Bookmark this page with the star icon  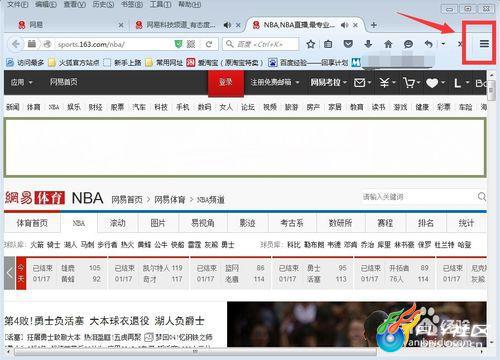310,44
